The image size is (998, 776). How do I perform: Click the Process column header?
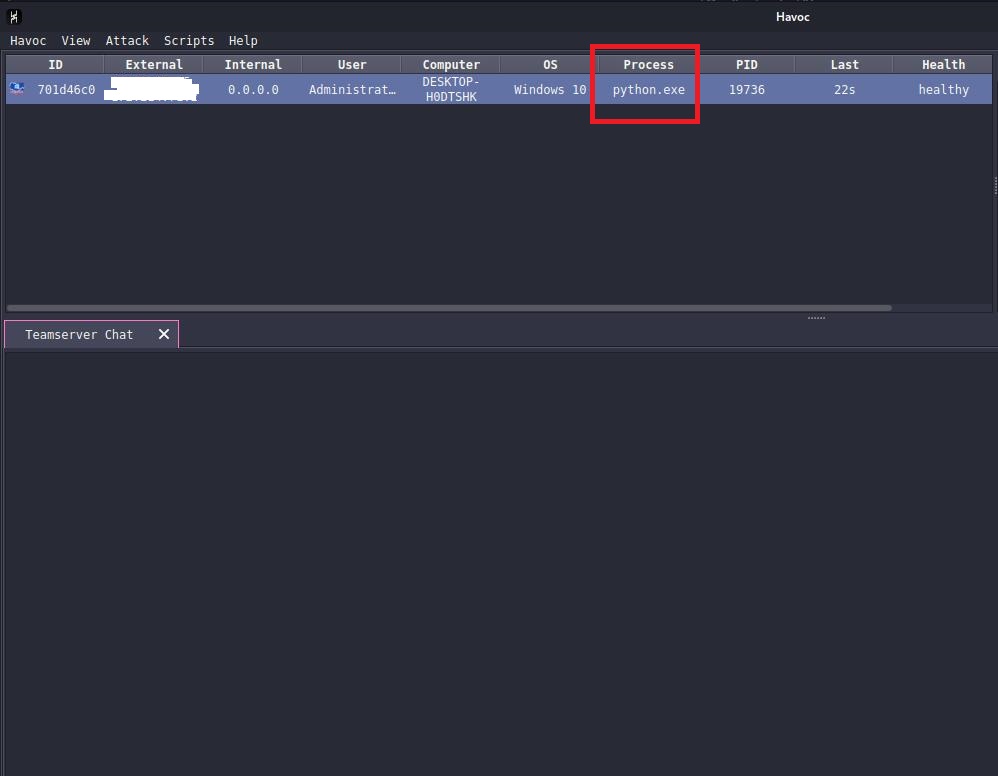coord(648,64)
